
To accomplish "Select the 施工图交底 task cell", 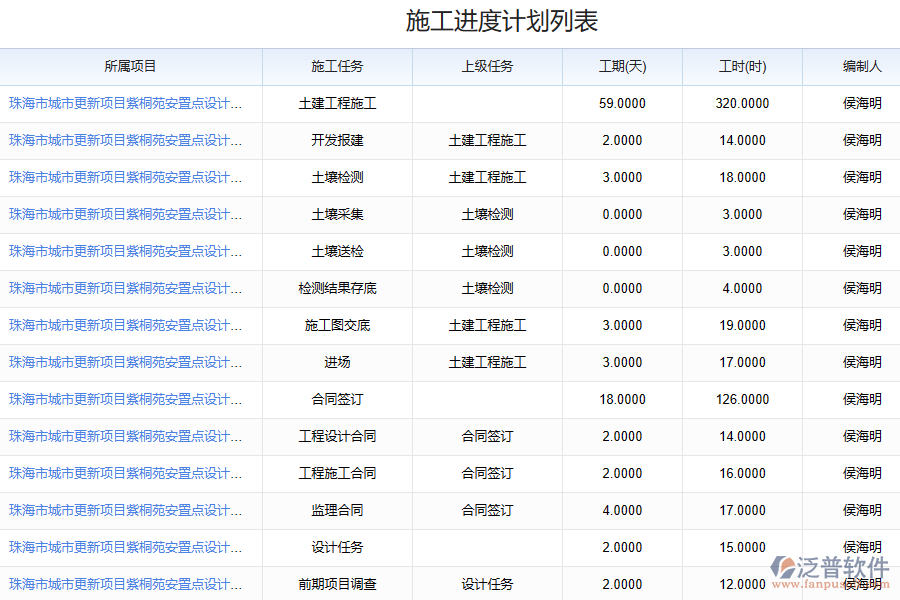I will tap(337, 326).
